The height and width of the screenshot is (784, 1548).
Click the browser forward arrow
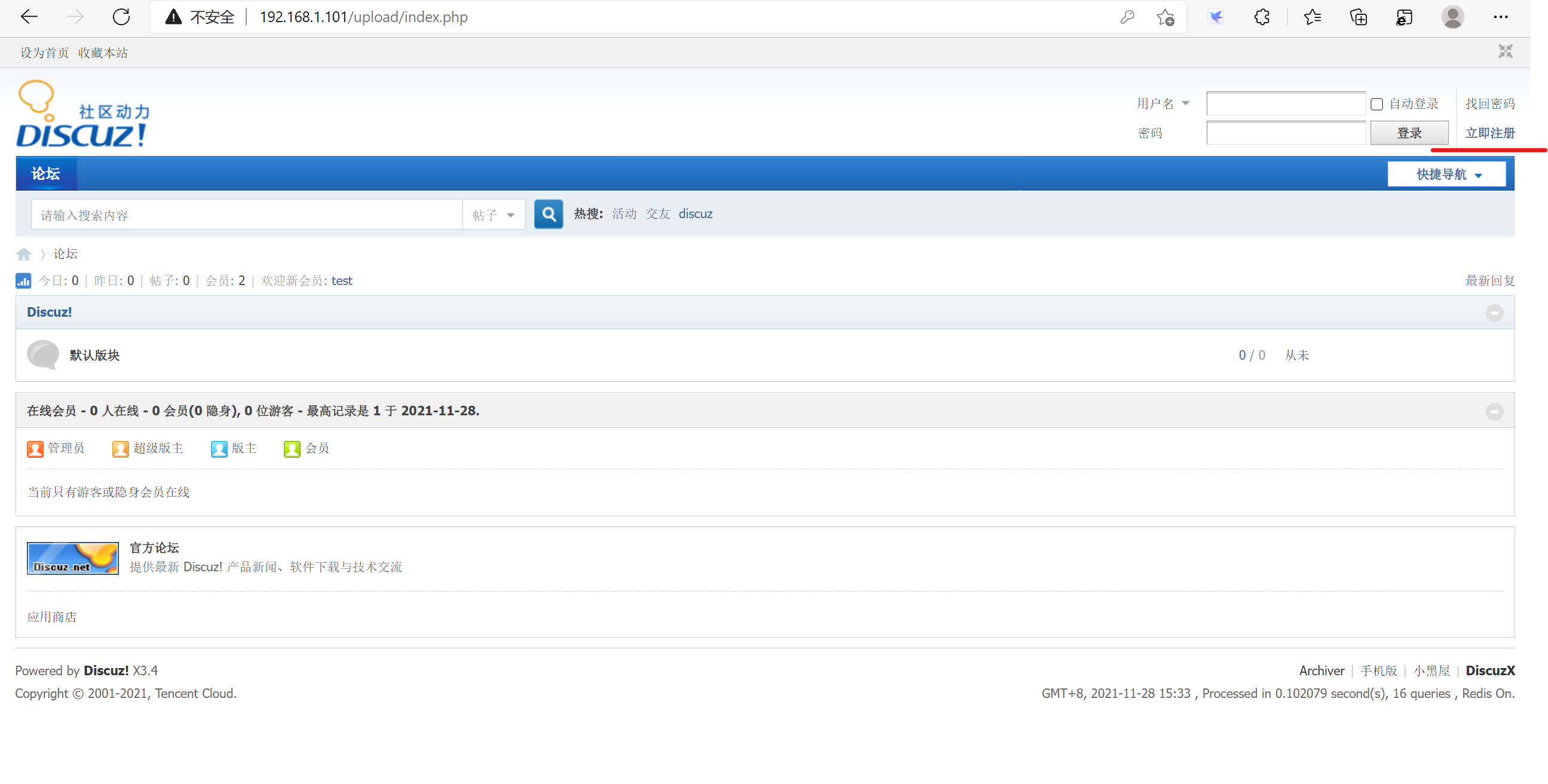75,17
